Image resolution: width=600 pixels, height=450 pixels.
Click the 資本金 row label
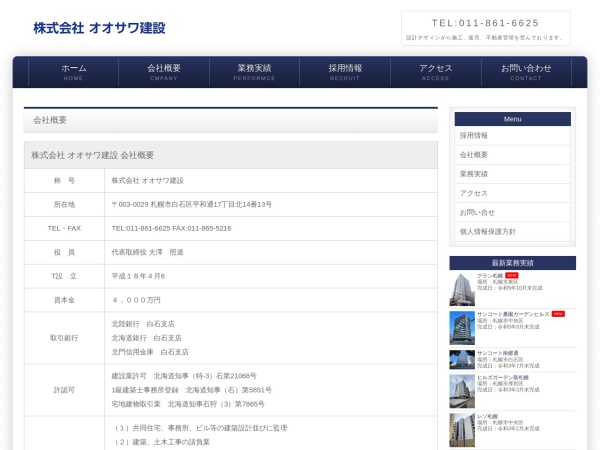(x=64, y=300)
